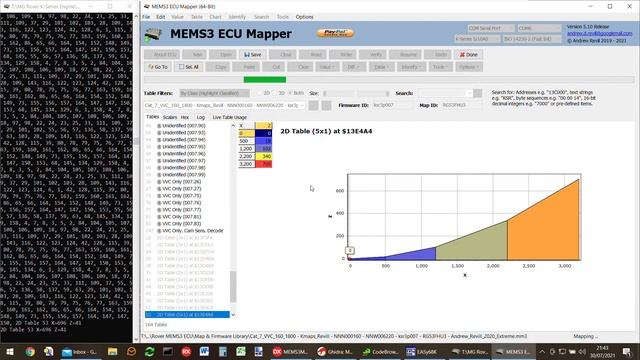The height and width of the screenshot is (360, 640).
Task: Click the red X Done button
Action: tap(468, 55)
